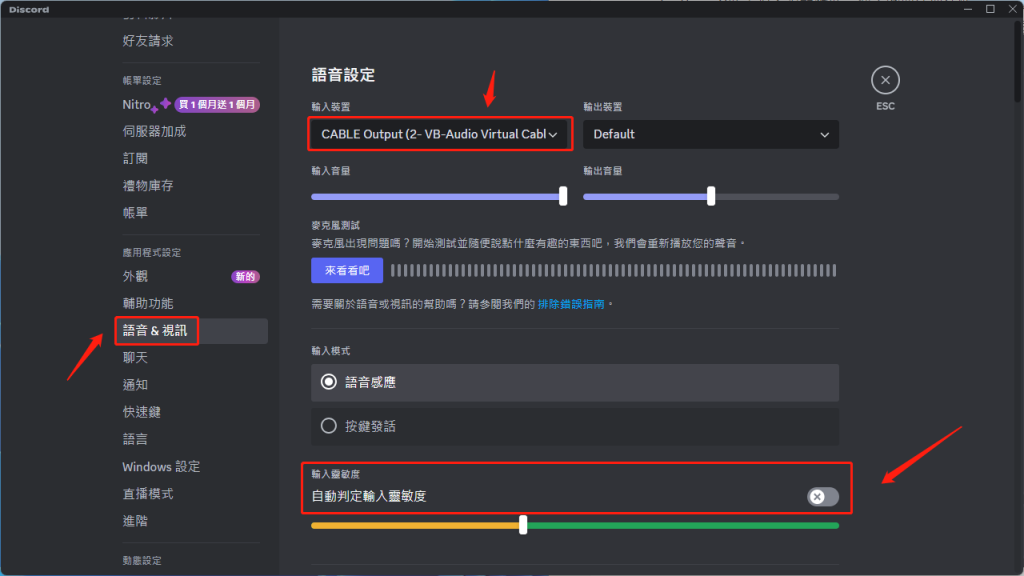Image resolution: width=1024 pixels, height=576 pixels.
Task: Click the mic test level meter
Action: tap(613, 270)
